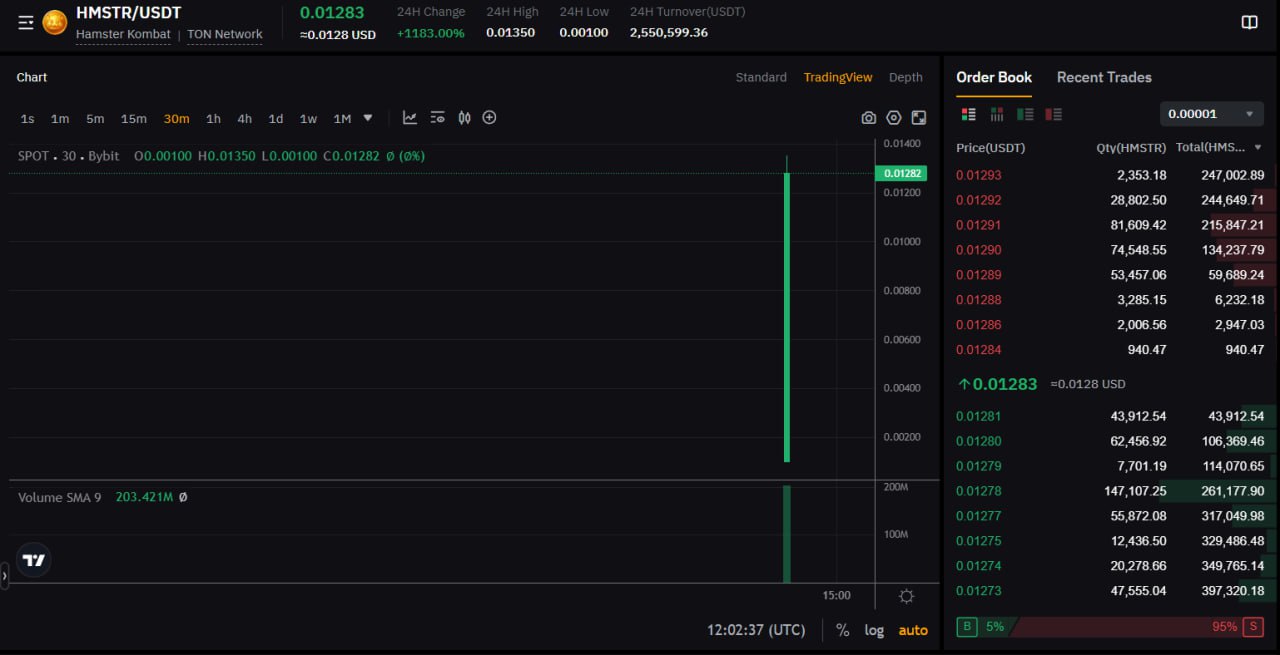1280x655 pixels.
Task: Take a chart snapshot with camera icon
Action: click(868, 118)
